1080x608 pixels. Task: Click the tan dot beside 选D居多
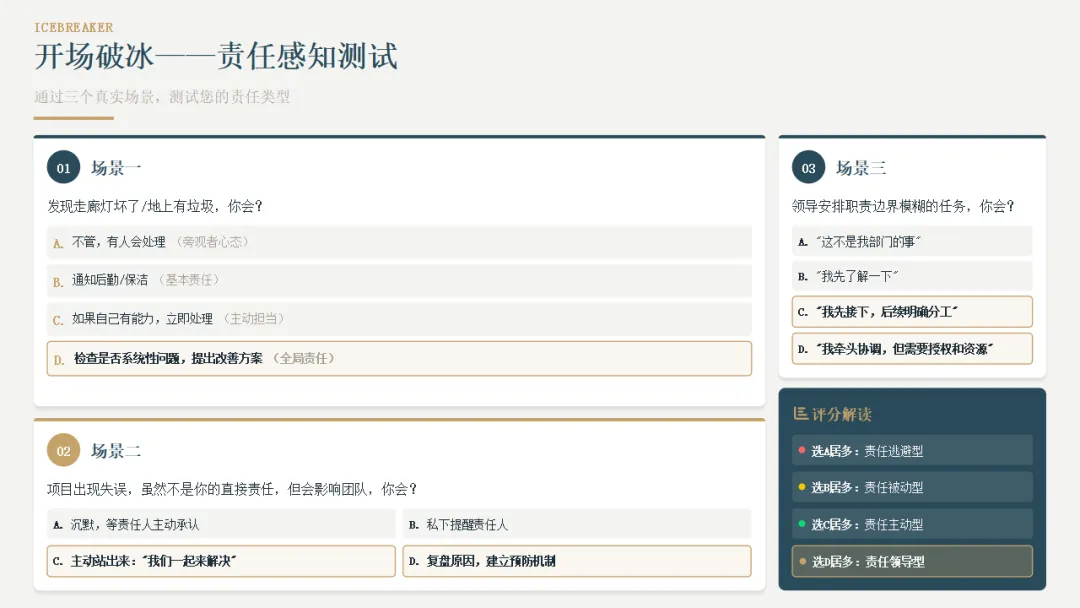click(x=802, y=561)
